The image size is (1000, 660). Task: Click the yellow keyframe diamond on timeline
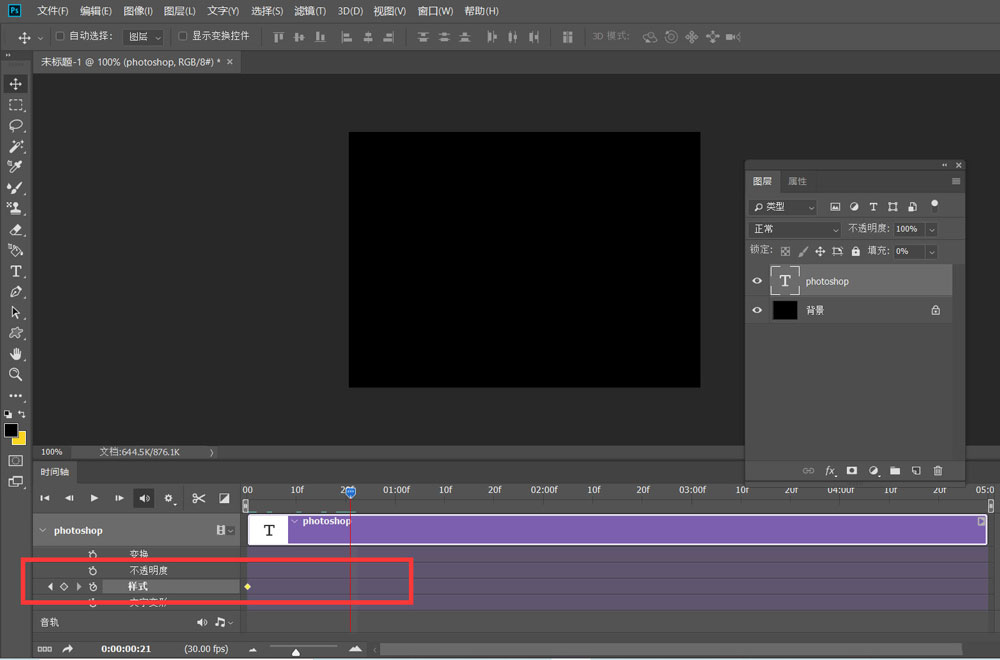(x=247, y=586)
